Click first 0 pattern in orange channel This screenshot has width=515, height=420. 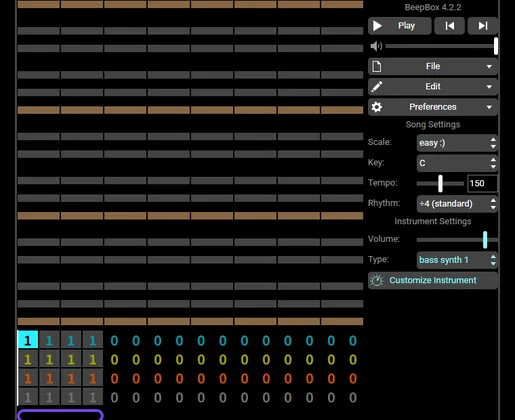(x=114, y=379)
